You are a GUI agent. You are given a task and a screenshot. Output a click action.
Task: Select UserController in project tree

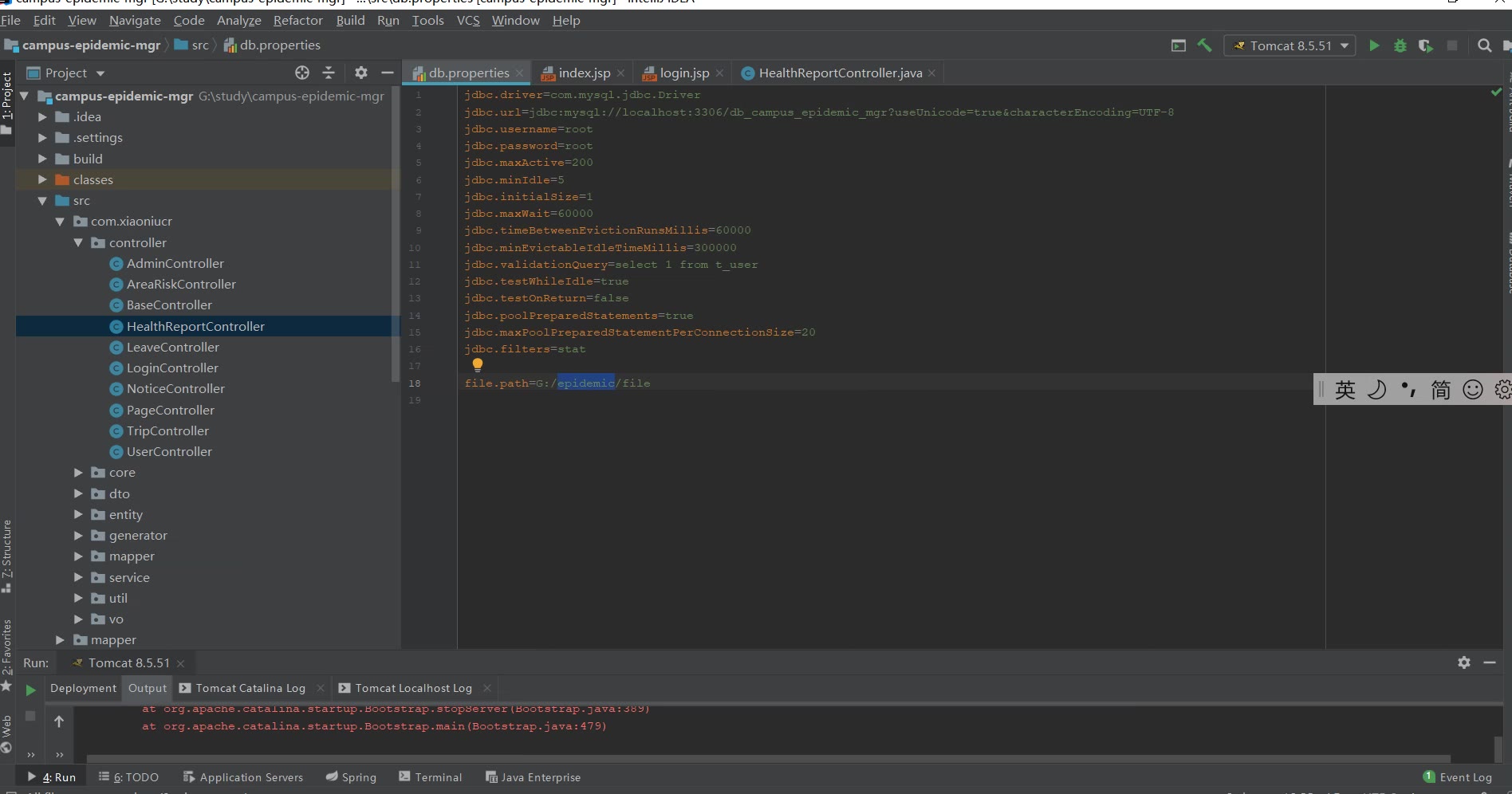[169, 451]
